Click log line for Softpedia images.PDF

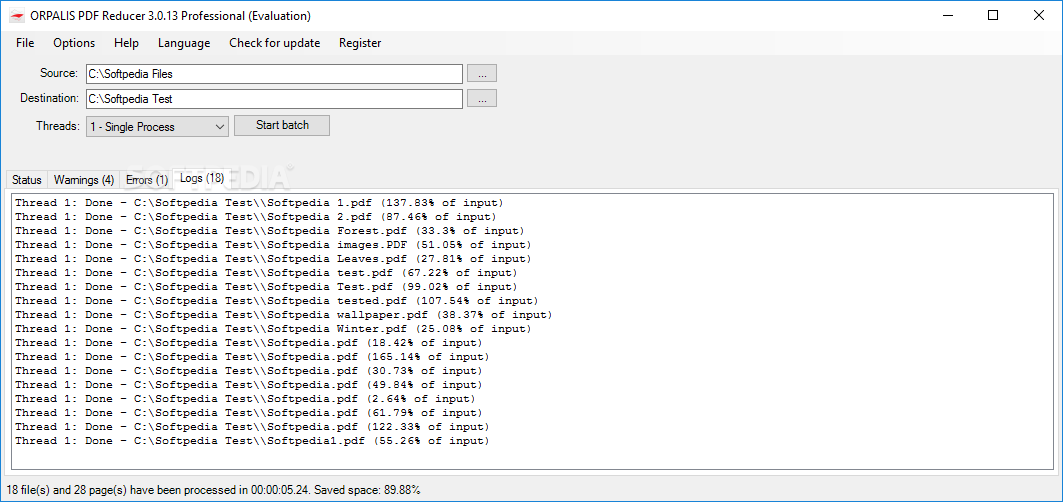(273, 245)
